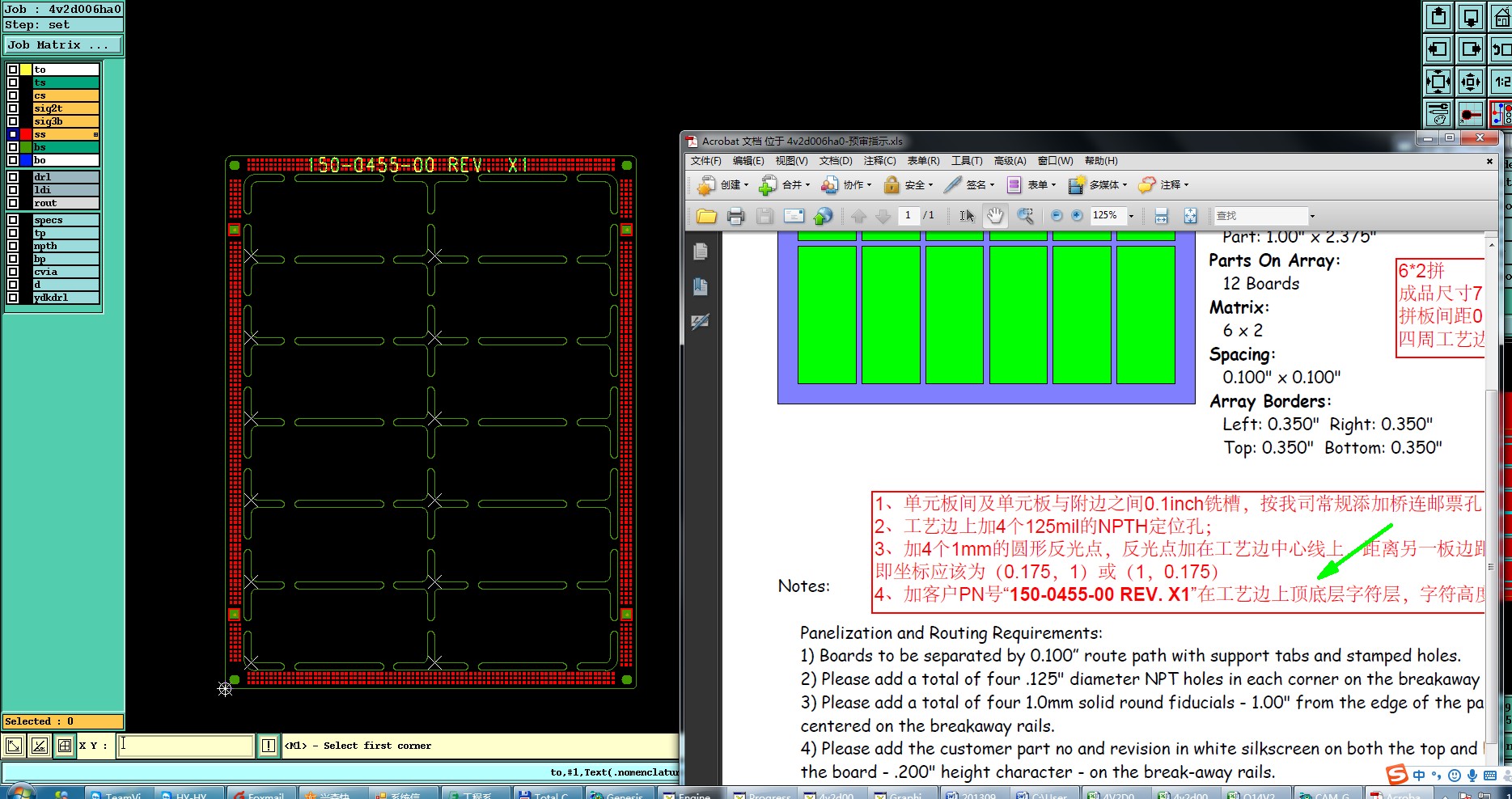The height and width of the screenshot is (799, 1512).
Task: Toggle the 'sig2t' layer checkbox
Action: tap(13, 108)
